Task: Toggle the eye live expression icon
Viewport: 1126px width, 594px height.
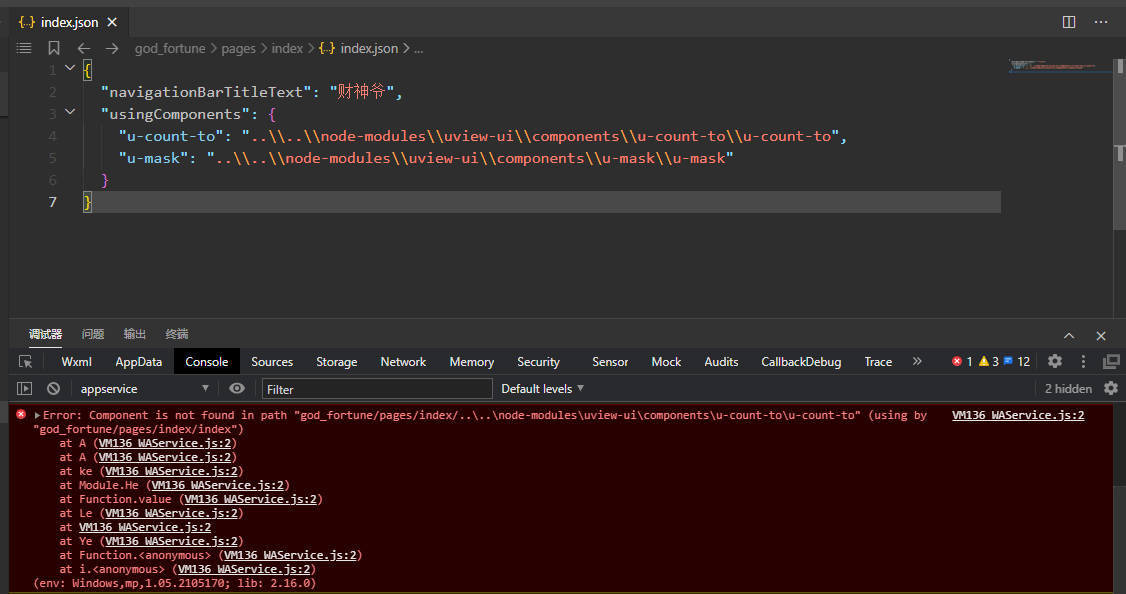Action: click(x=237, y=388)
